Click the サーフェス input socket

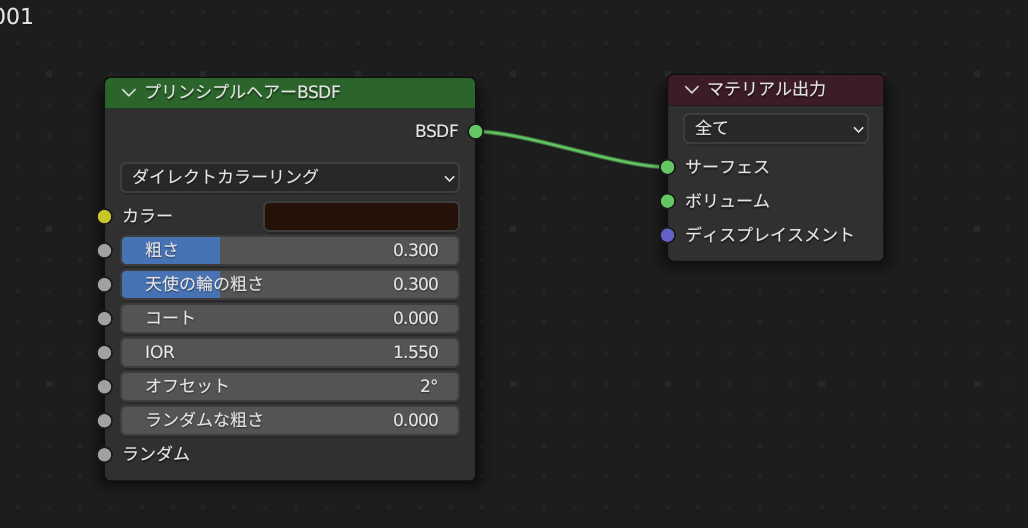(667, 167)
